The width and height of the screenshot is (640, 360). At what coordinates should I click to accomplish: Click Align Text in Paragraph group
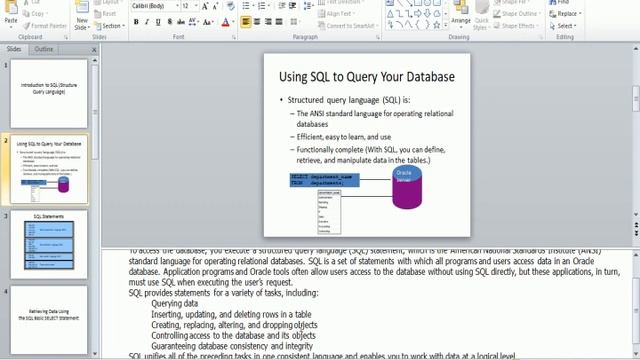click(337, 13)
